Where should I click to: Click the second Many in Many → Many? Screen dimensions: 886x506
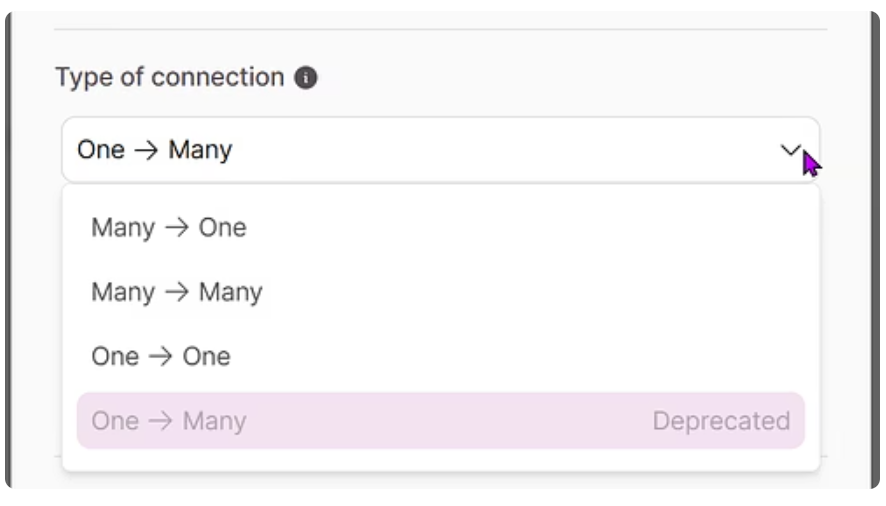[x=231, y=292]
